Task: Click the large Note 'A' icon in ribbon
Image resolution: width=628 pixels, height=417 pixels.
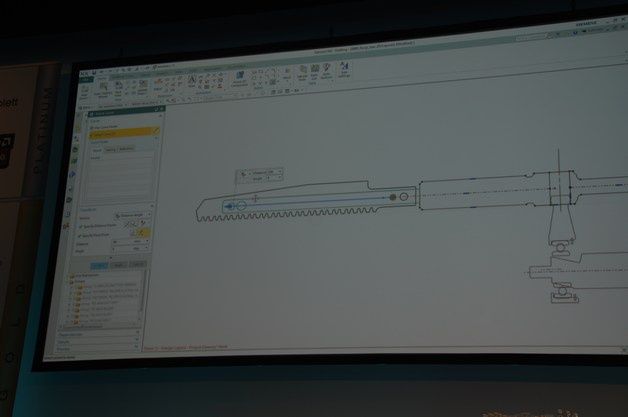Action: tap(192, 81)
